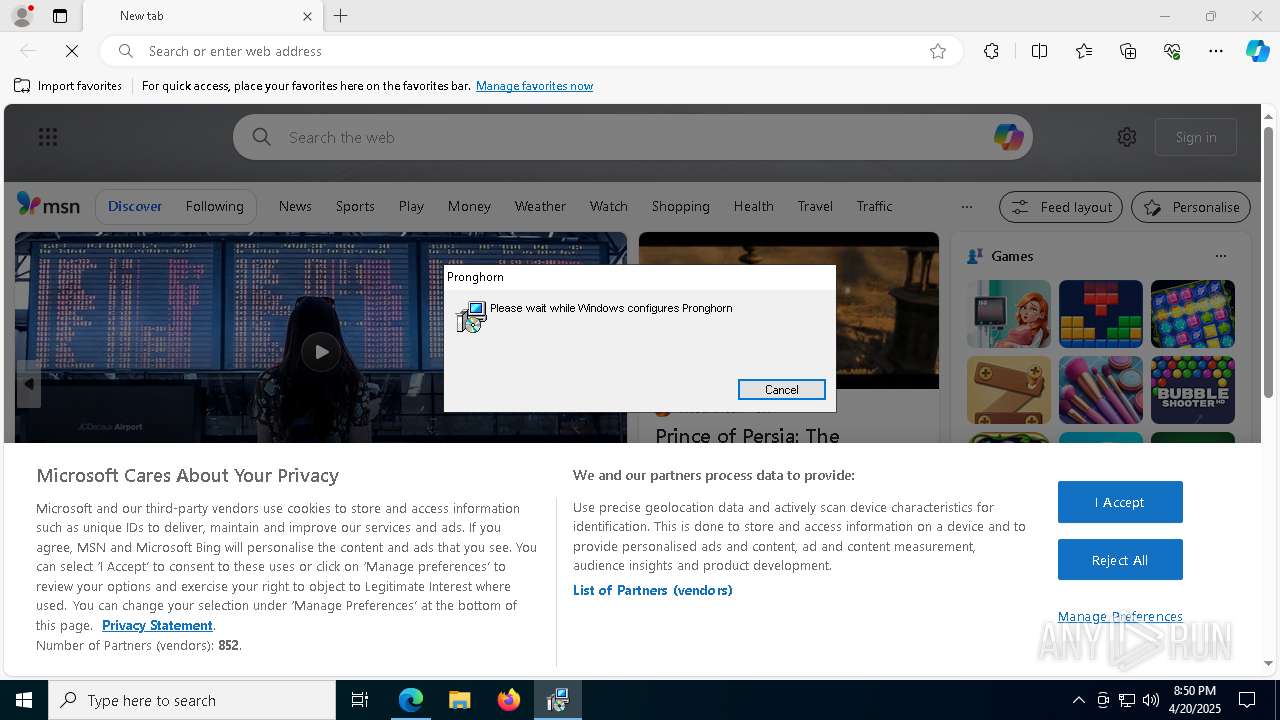Open MSN page settings gear
The height and width of the screenshot is (720, 1280).
pyautogui.click(x=1127, y=137)
